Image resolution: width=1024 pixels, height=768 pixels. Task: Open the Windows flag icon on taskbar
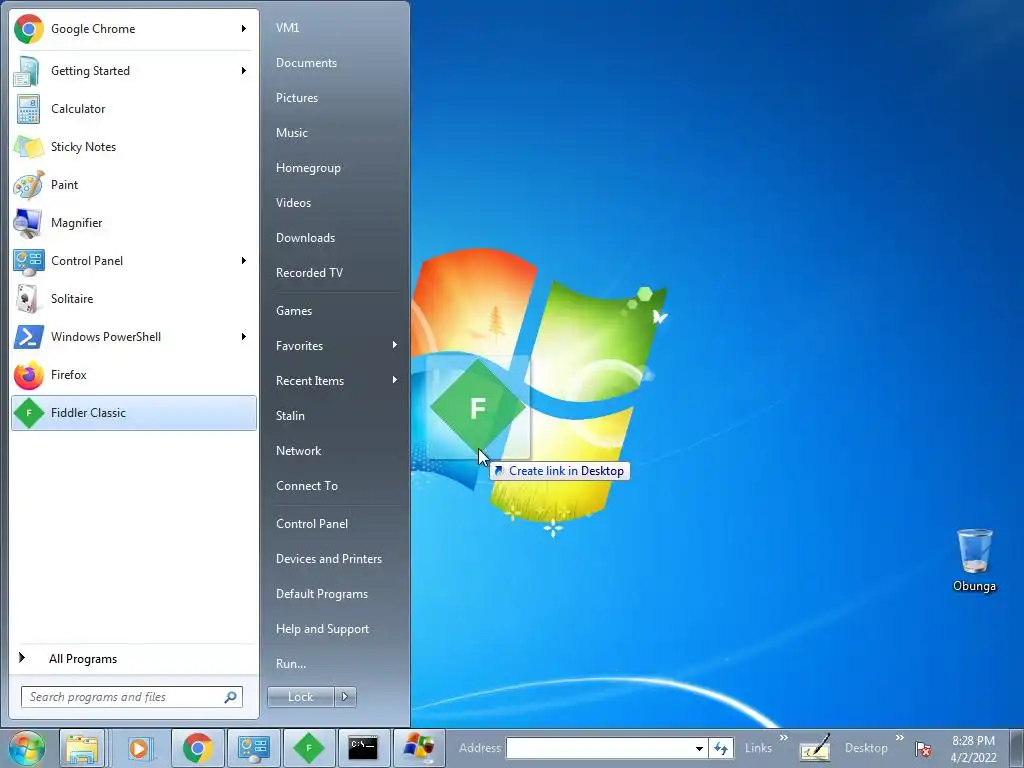419,748
